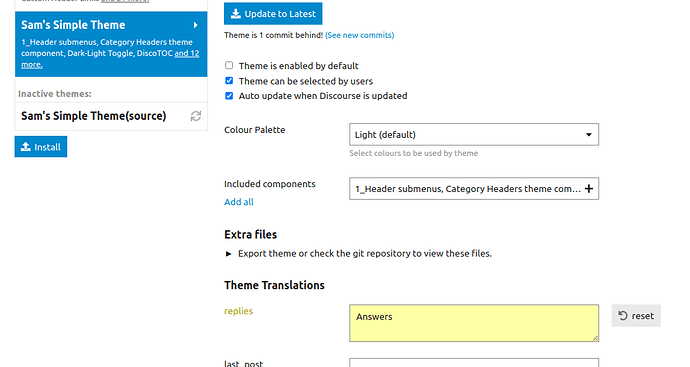This screenshot has width=690, height=367.
Task: Click the 'and 12 more' link
Action: point(110,59)
